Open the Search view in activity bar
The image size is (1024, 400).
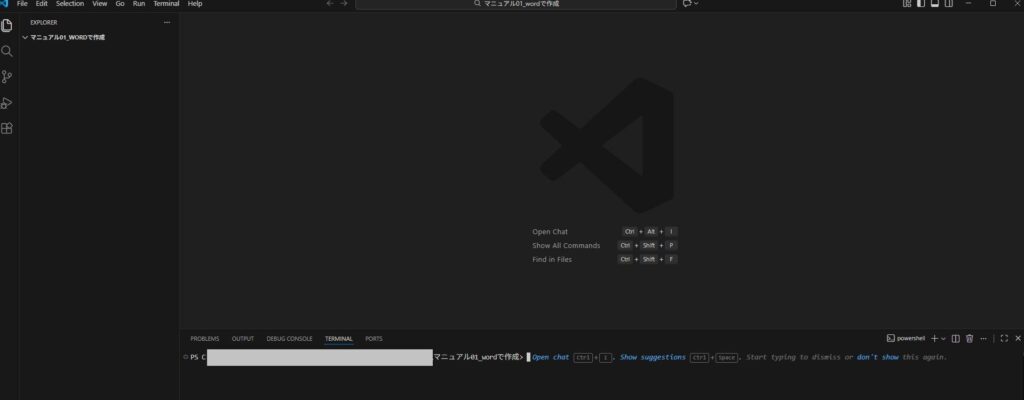click(x=7, y=51)
